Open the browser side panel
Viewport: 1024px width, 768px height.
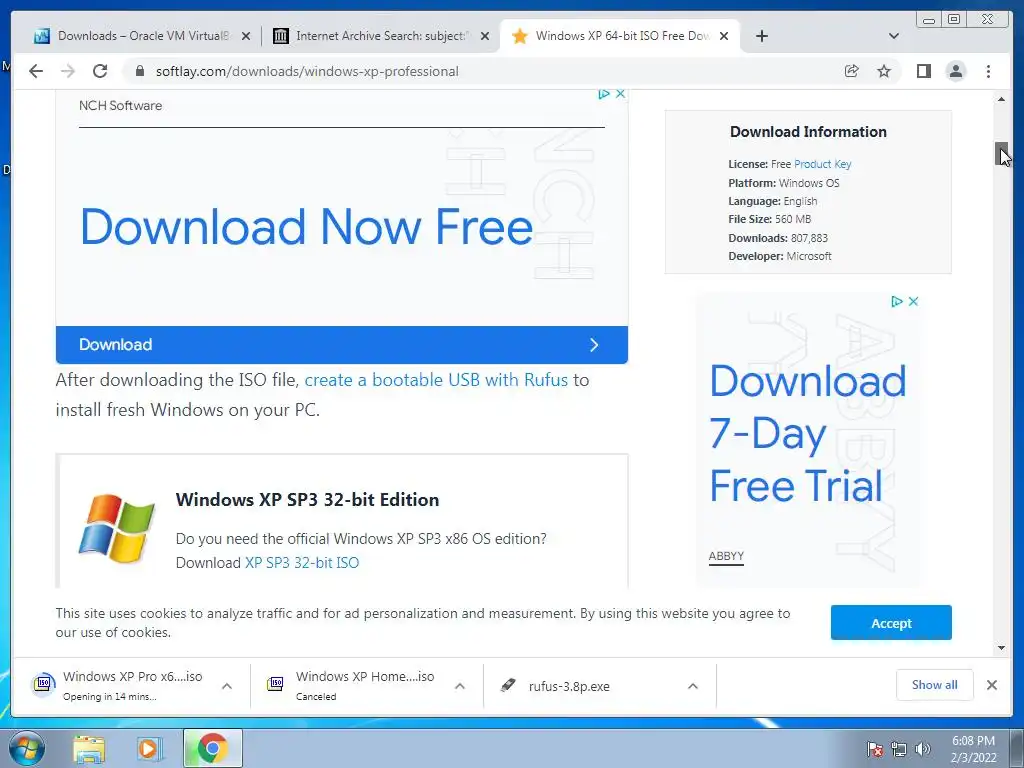click(x=923, y=71)
